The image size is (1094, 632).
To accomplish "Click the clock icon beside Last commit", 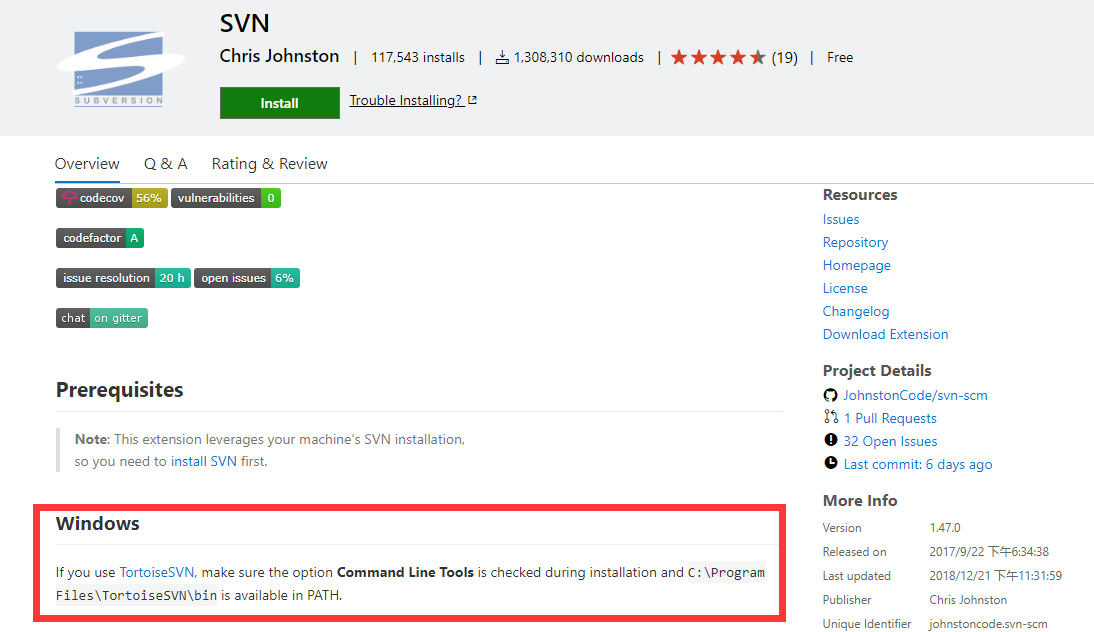I will 831,464.
